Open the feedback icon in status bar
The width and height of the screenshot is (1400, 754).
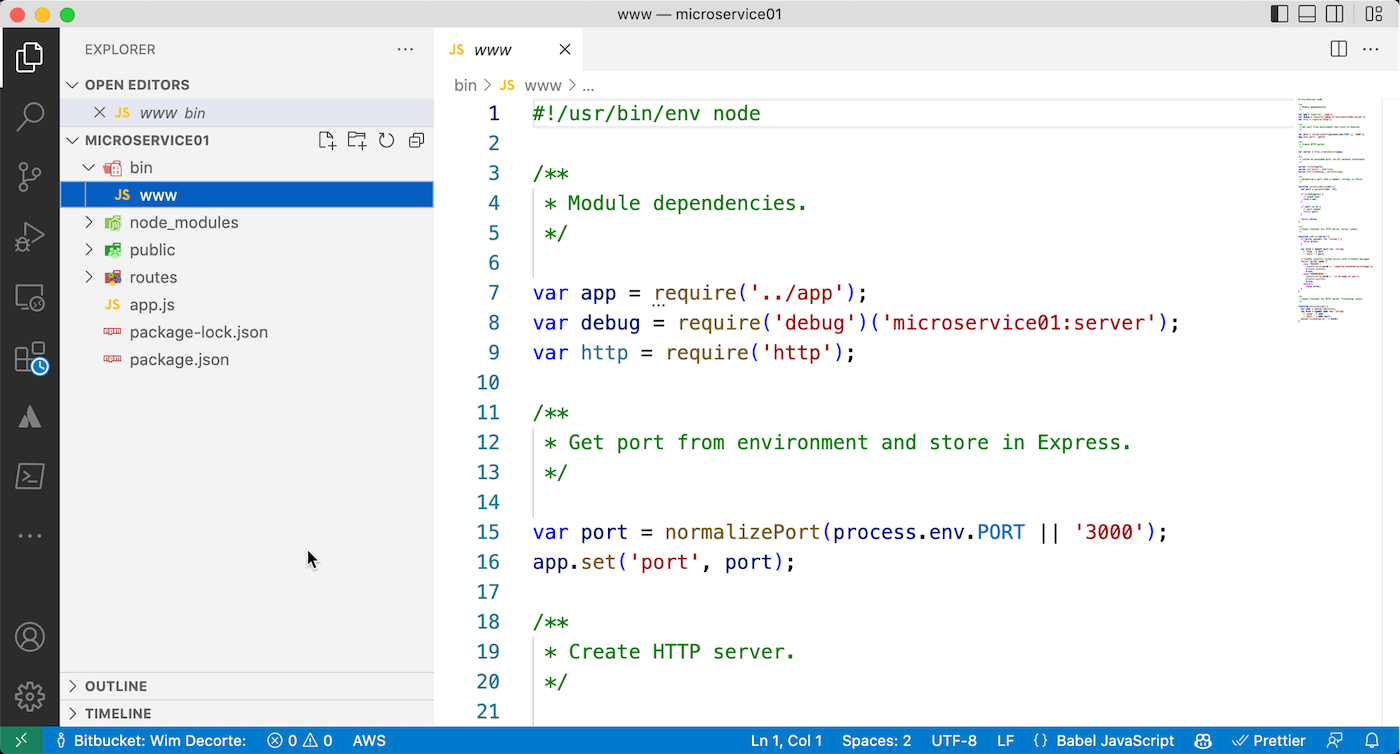[x=1335, y=741]
